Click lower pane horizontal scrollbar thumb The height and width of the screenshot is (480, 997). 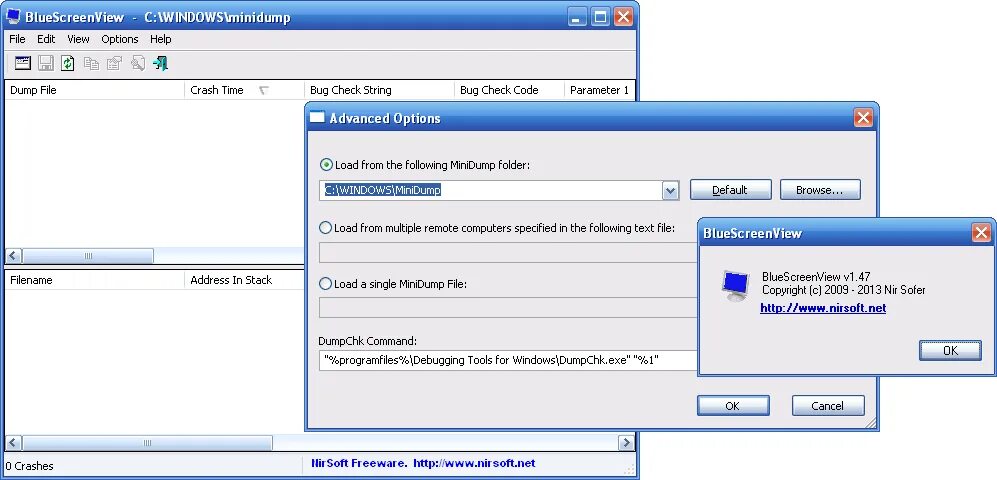tap(148, 442)
